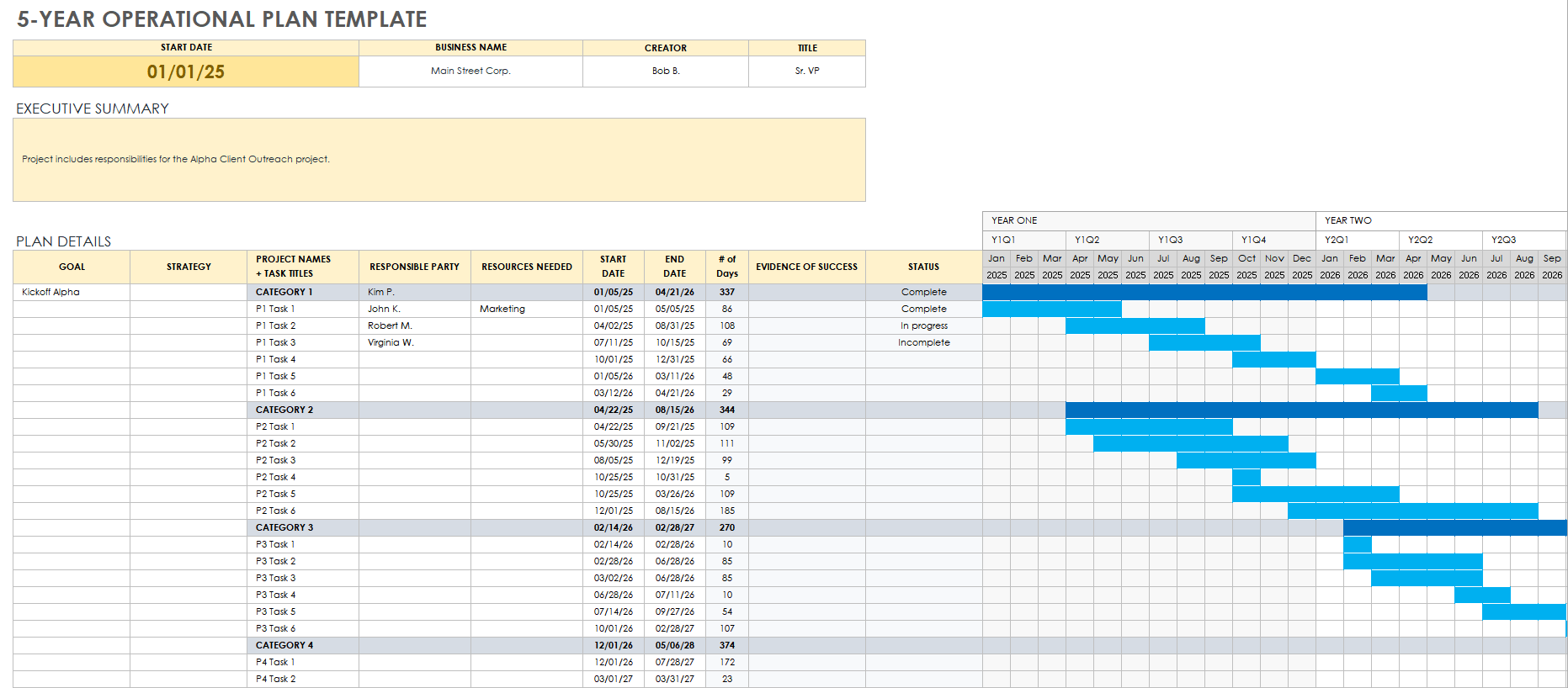Select the 01/01/25 start date cell
This screenshot has width=1568, height=688.
[x=186, y=71]
